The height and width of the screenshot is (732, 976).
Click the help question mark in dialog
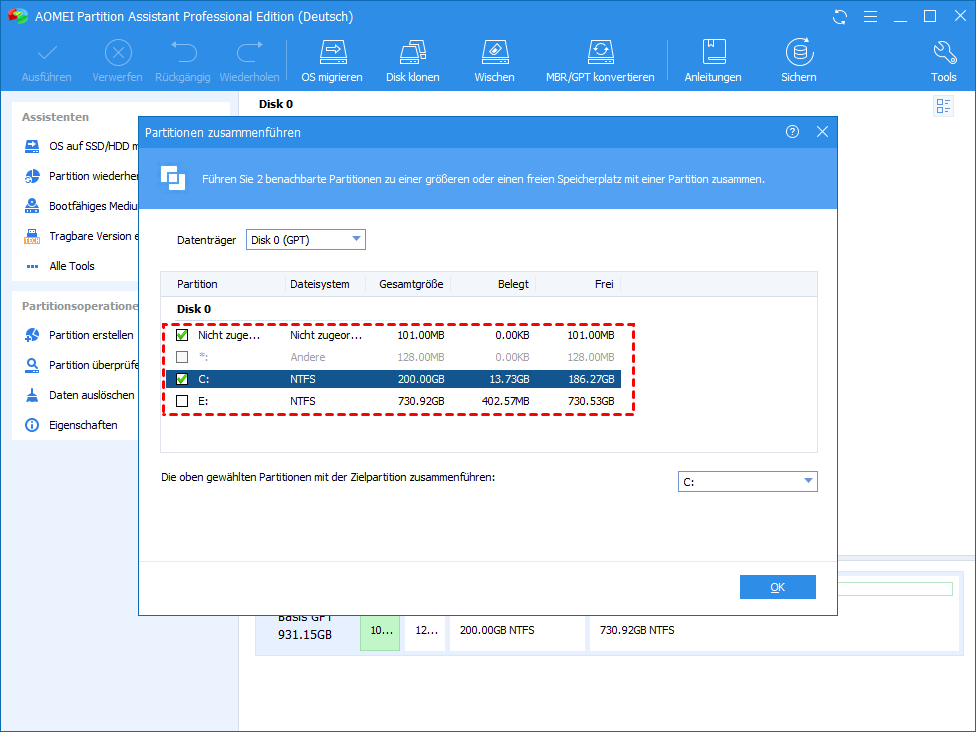click(792, 132)
